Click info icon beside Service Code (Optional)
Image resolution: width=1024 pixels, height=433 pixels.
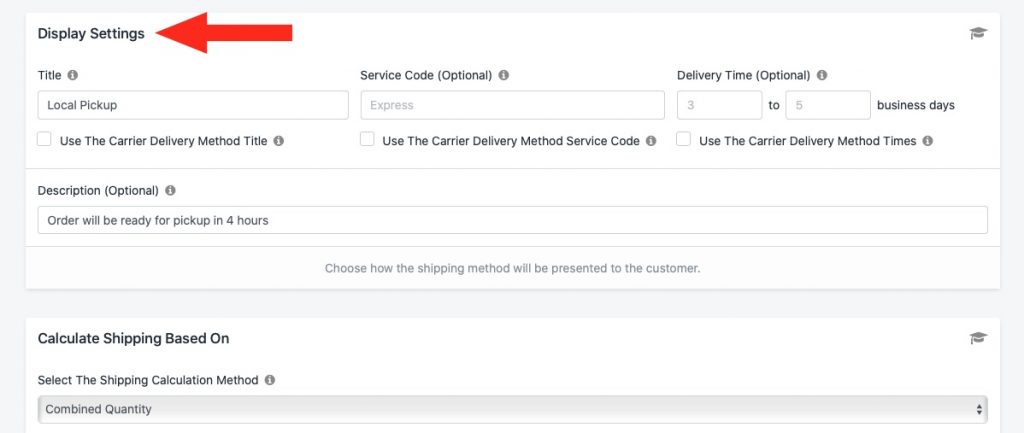tap(504, 75)
